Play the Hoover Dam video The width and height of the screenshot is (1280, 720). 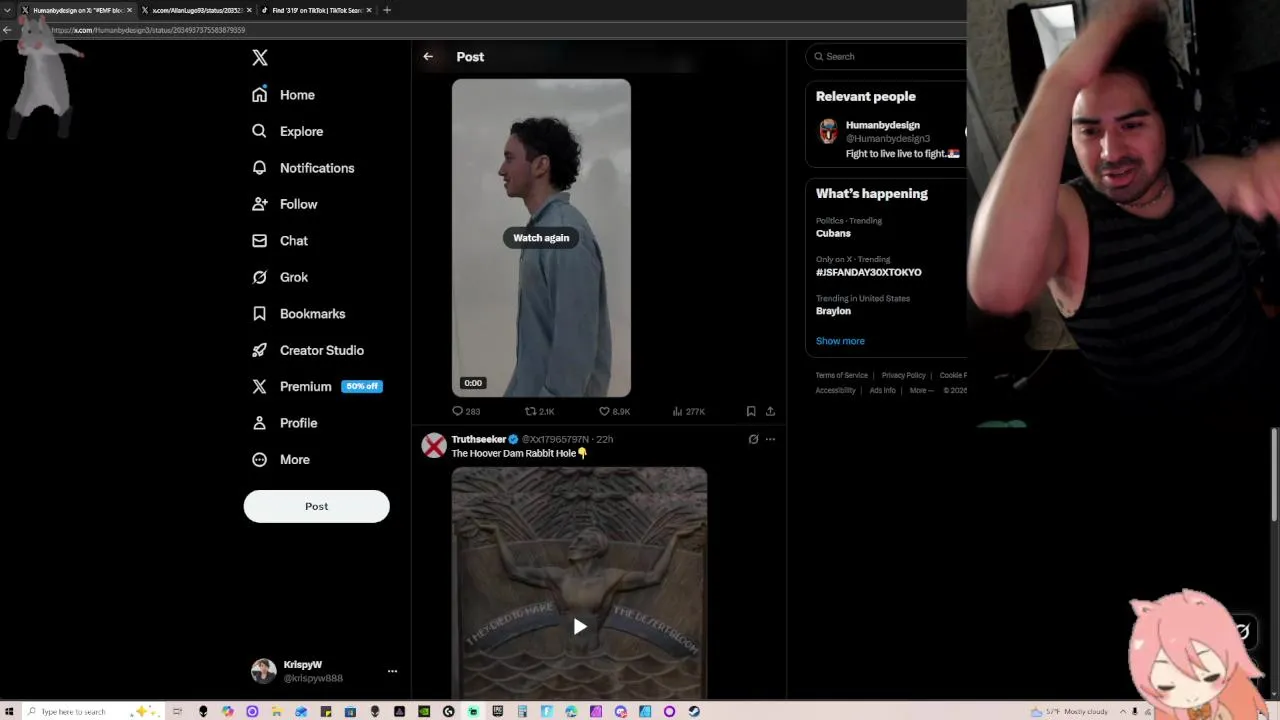[580, 627]
